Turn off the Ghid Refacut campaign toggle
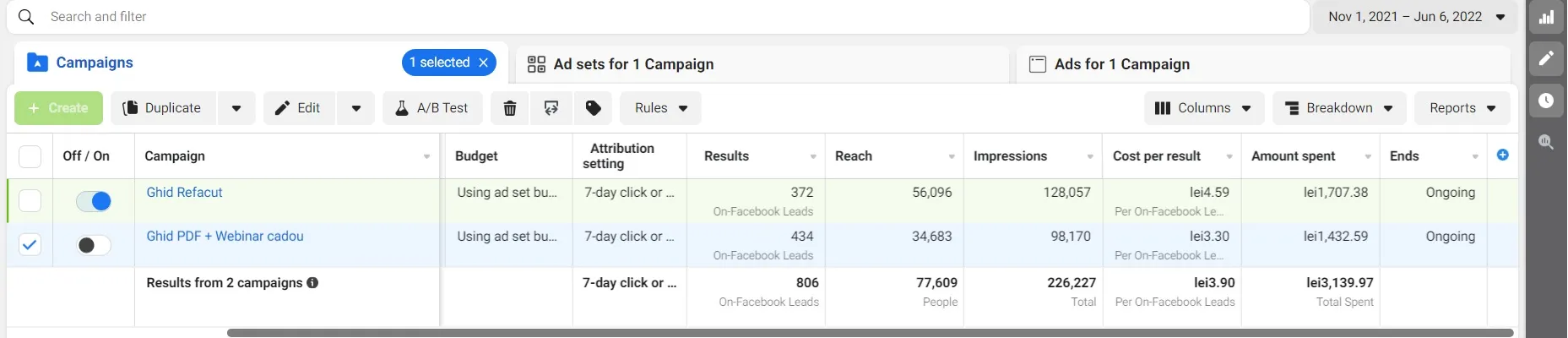Screen dimensions: 1568x338 (x=94, y=201)
